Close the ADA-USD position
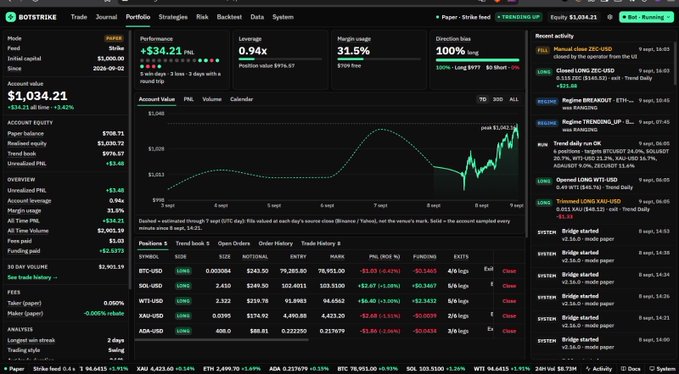The width and height of the screenshot is (679, 374). click(x=509, y=331)
